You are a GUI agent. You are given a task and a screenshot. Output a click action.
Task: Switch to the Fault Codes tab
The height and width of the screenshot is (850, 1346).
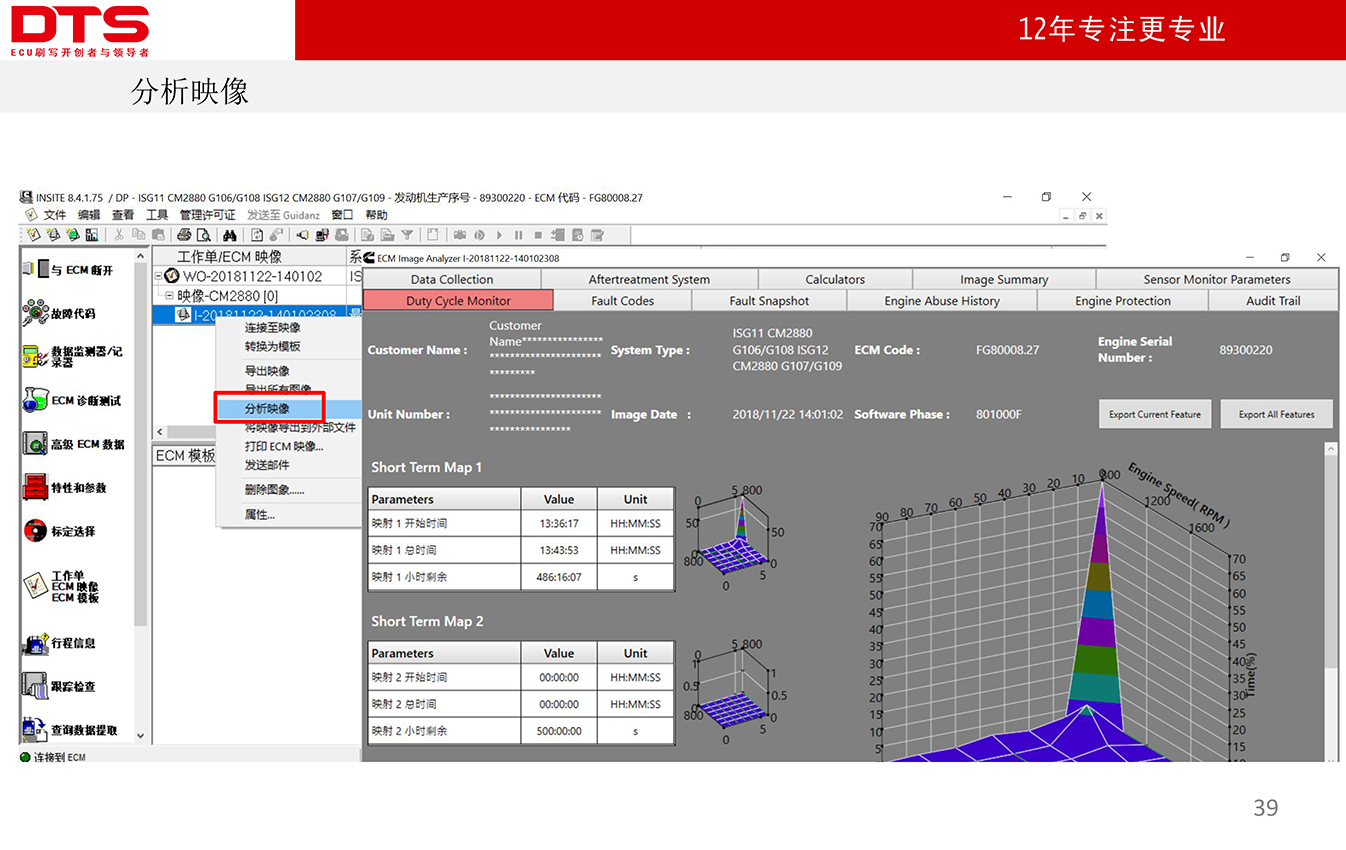[623, 300]
